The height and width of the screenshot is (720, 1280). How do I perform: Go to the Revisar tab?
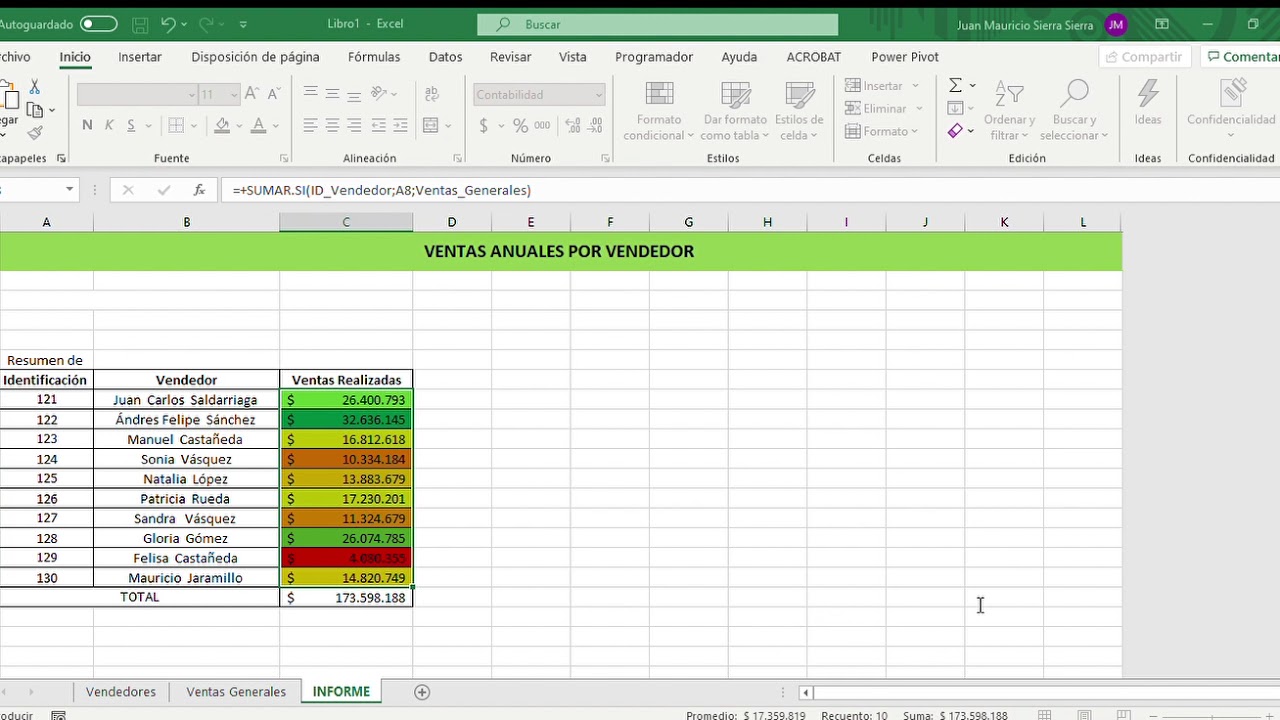pyautogui.click(x=510, y=57)
